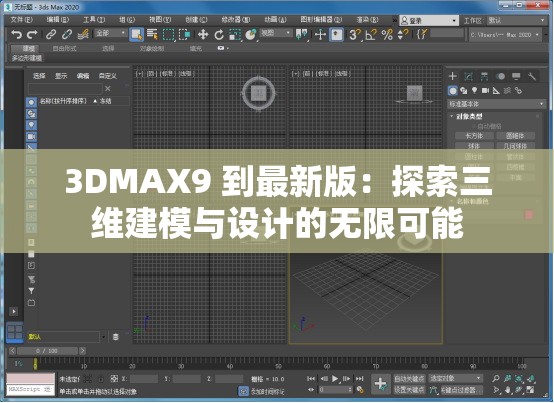
Task: Toggle Display Geometry filter in Scene Explorer
Action: 31,102
